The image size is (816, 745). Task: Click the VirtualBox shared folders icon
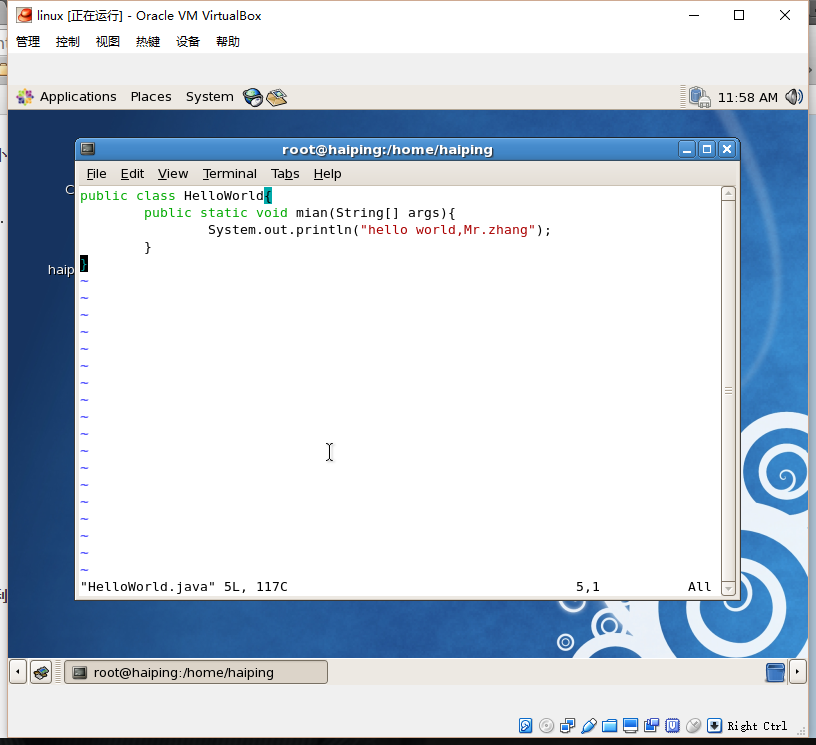(x=609, y=726)
